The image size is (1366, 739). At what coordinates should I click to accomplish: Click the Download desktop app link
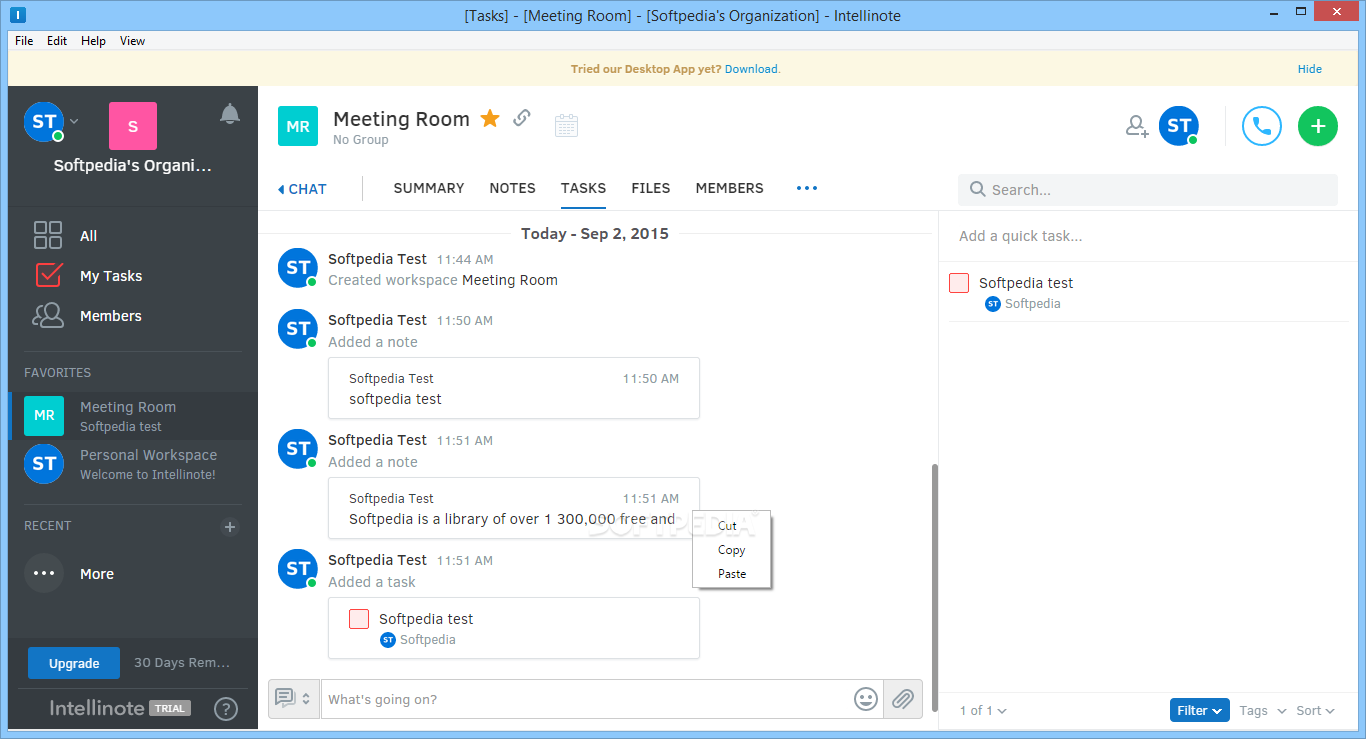pos(751,69)
